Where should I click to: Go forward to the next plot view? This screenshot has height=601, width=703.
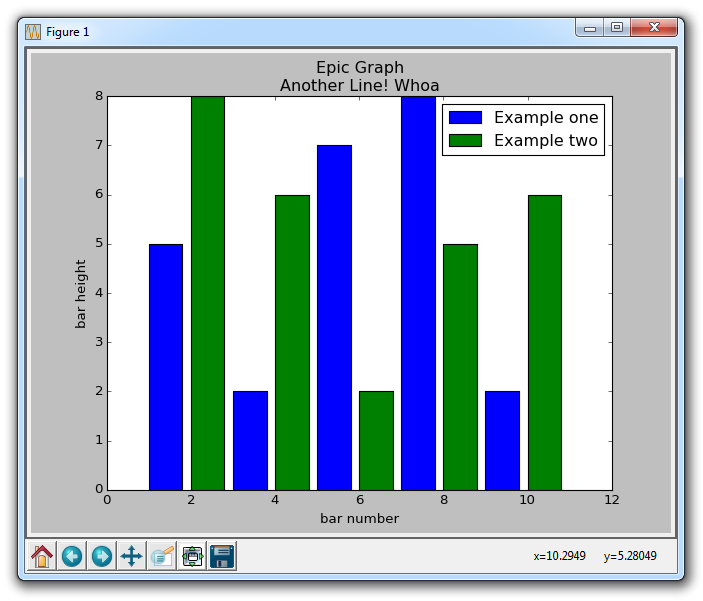[102, 556]
